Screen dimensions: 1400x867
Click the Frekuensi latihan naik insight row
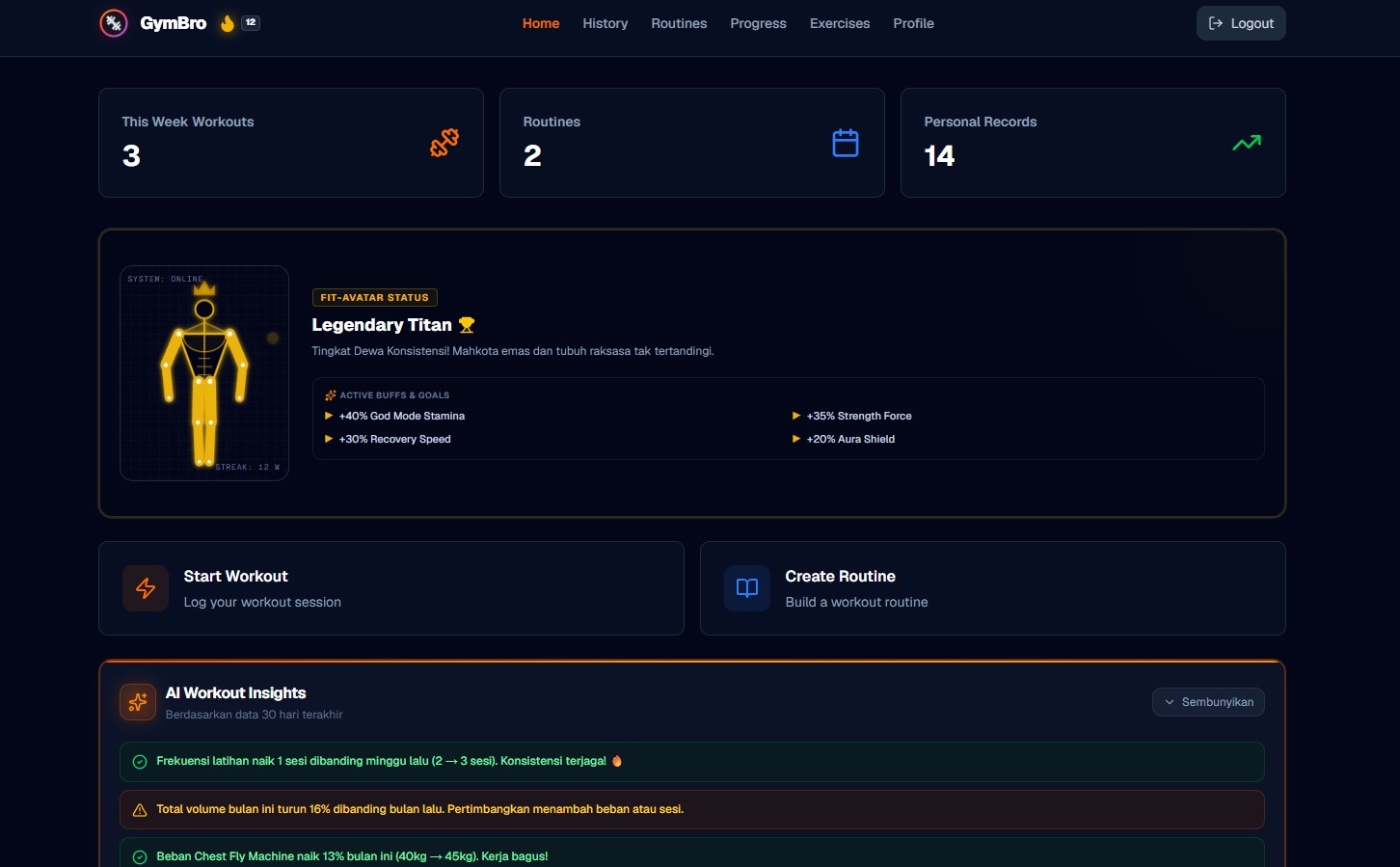pyautogui.click(x=692, y=762)
